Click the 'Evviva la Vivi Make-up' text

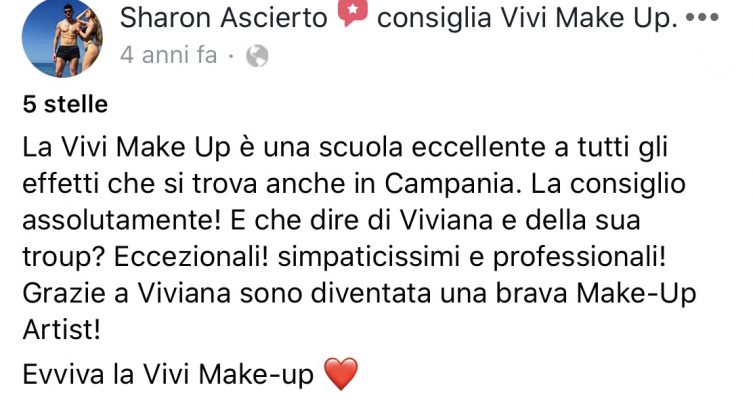pos(168,374)
